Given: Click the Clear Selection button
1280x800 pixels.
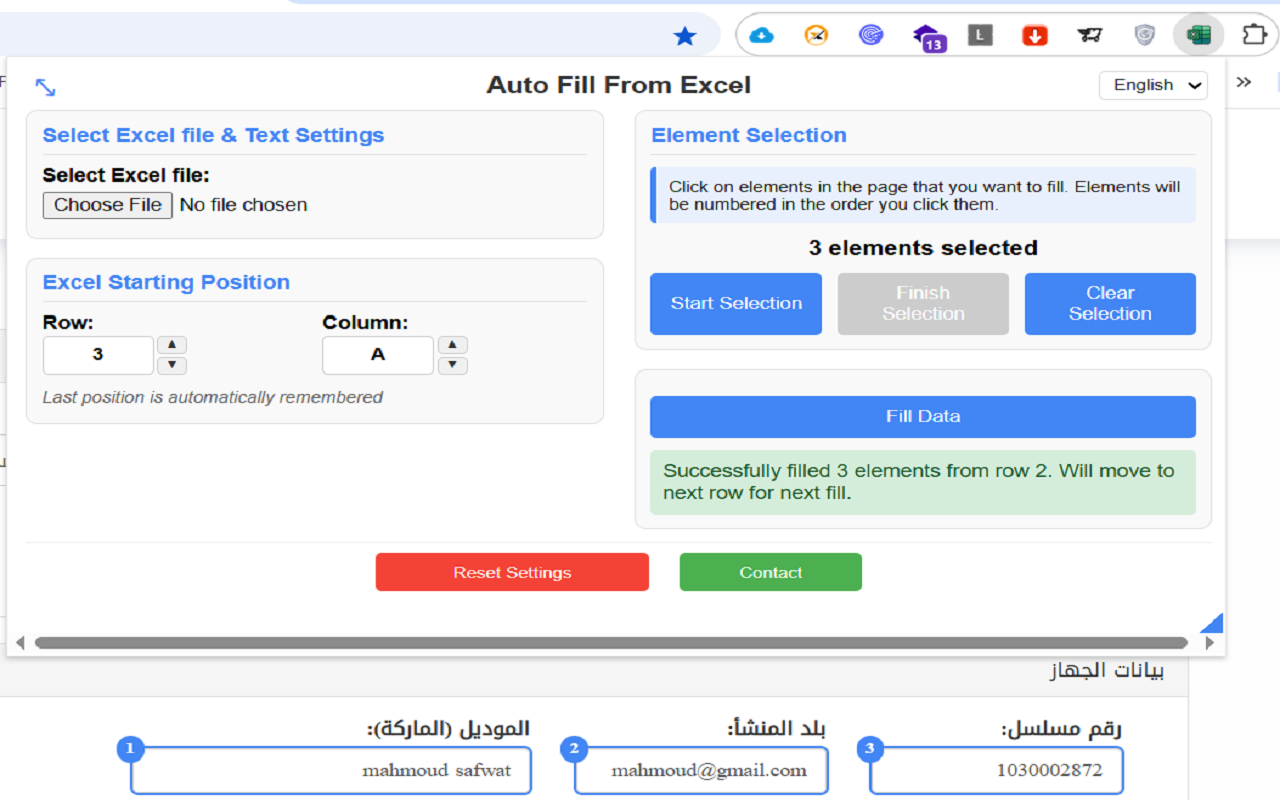Looking at the screenshot, I should (x=1110, y=304).
